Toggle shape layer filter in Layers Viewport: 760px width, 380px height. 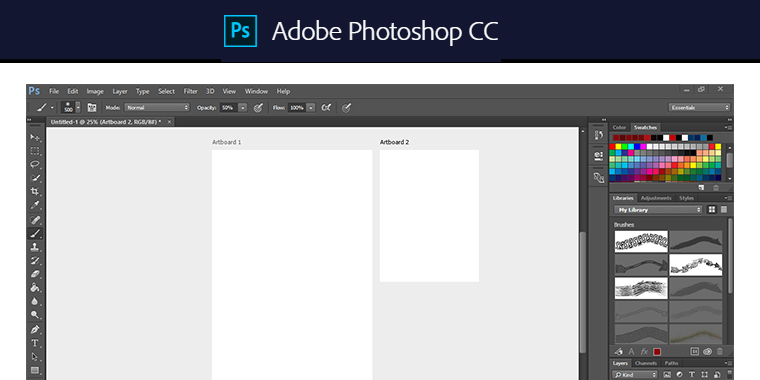[x=704, y=375]
